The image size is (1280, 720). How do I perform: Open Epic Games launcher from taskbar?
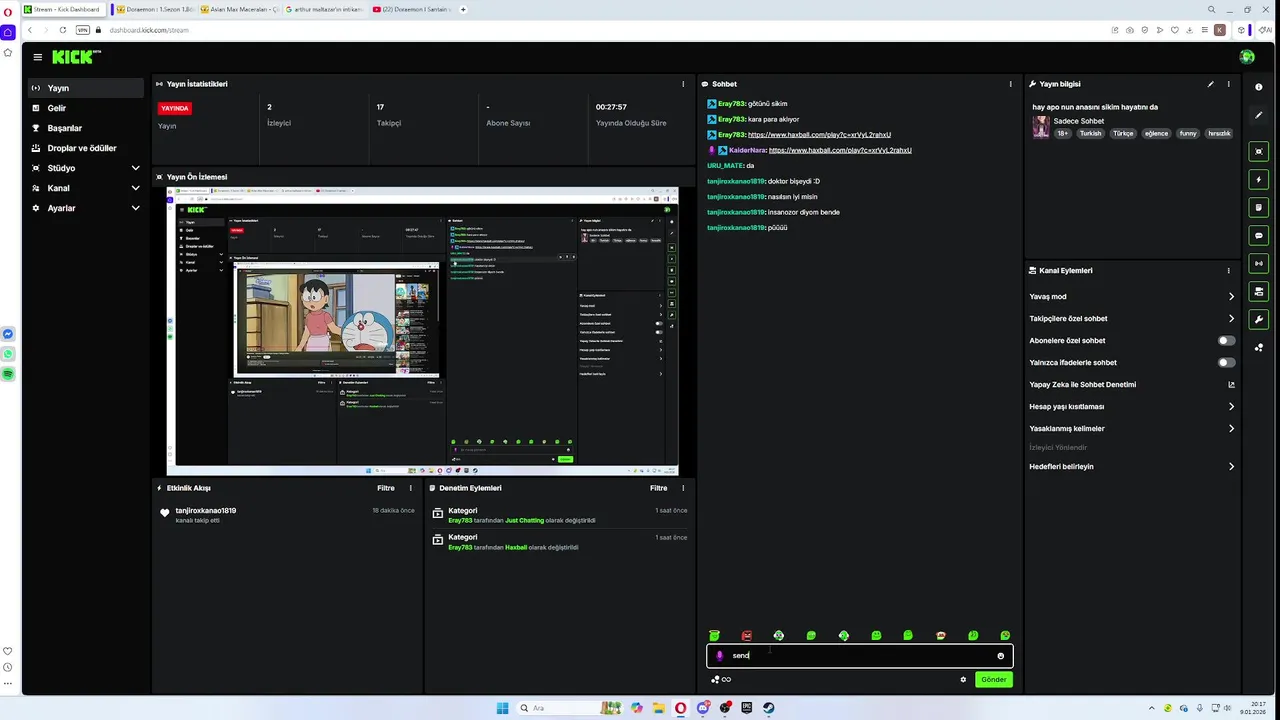746,708
